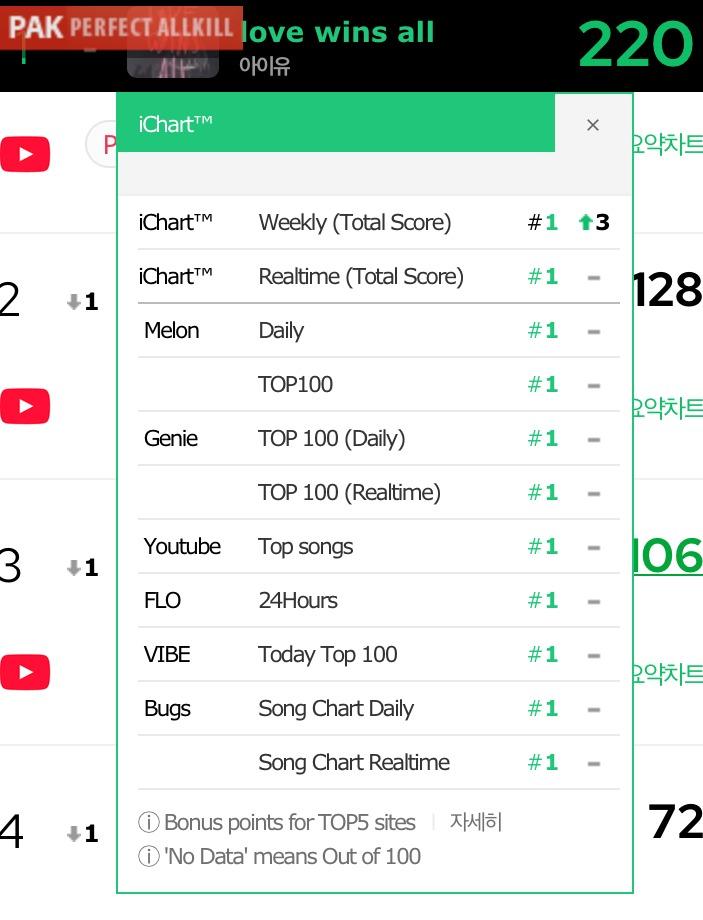Open the underlined green 106 score link
This screenshot has width=703, height=920.
[x=671, y=557]
